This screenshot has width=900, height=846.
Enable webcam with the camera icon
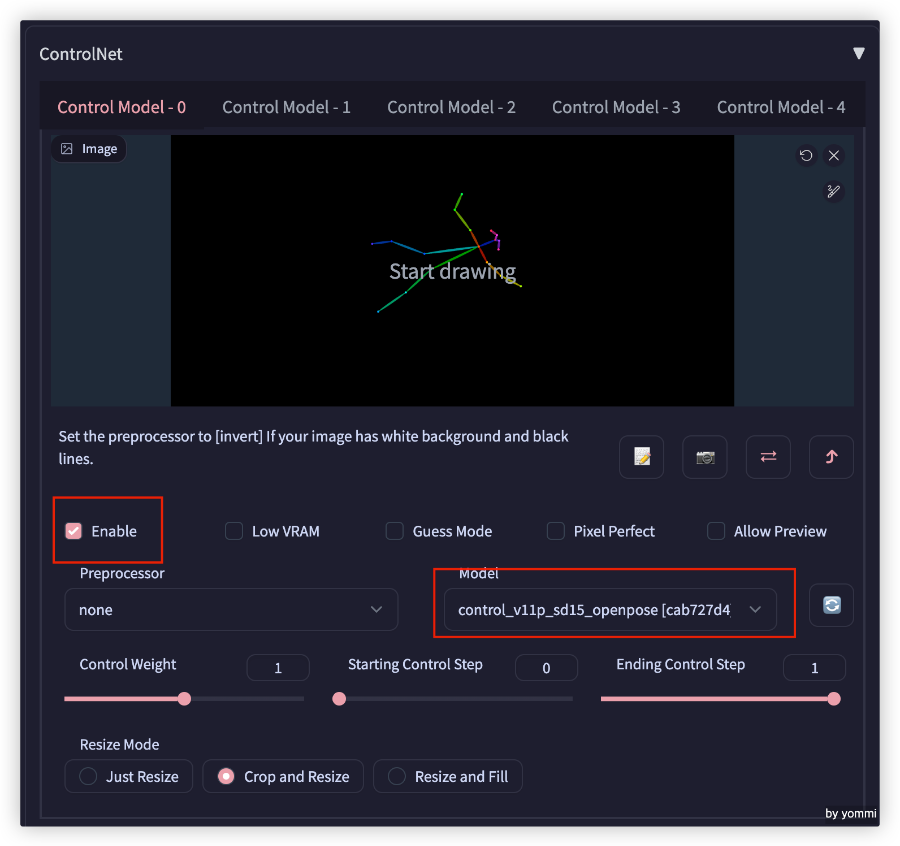(x=705, y=457)
